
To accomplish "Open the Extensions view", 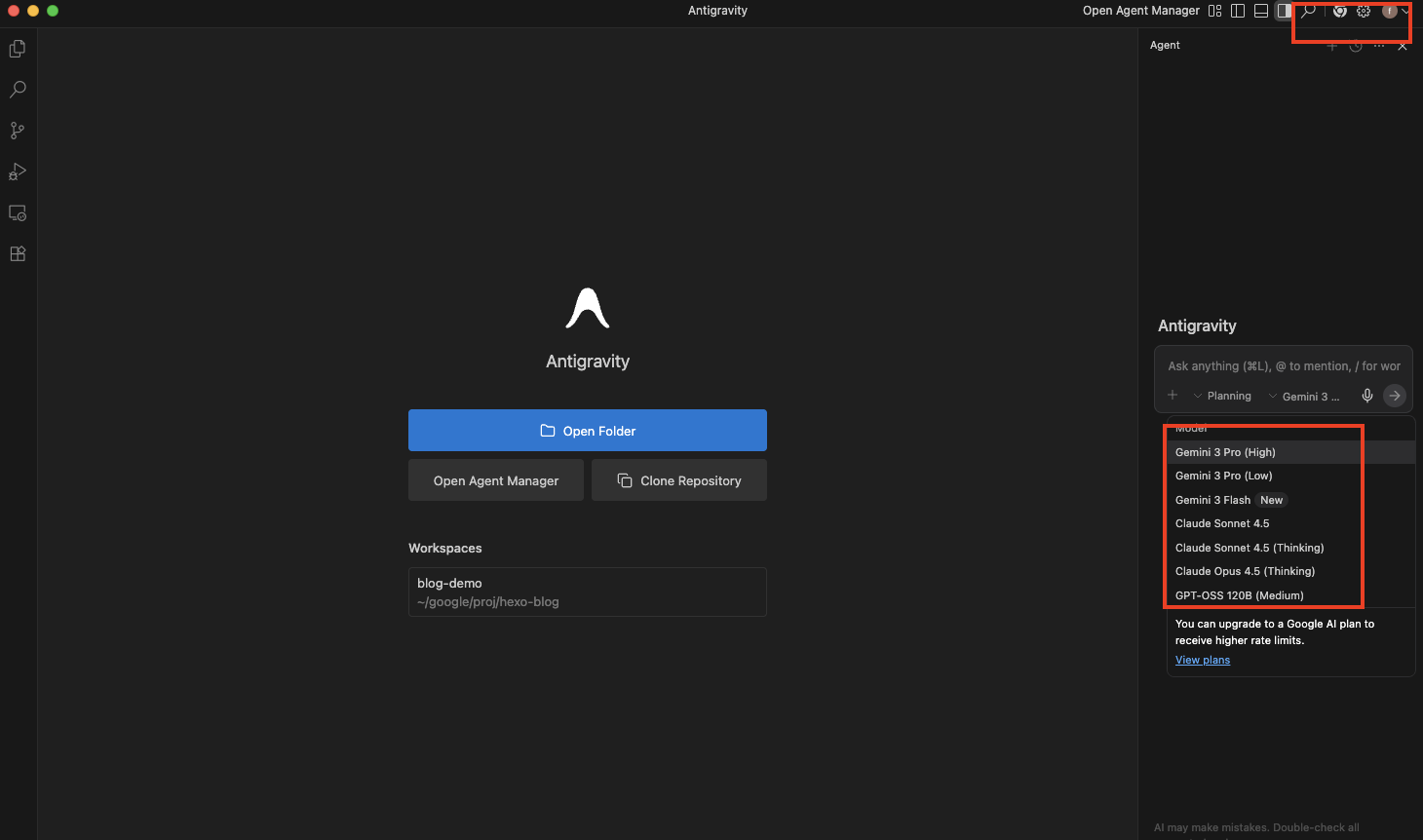I will (x=18, y=253).
